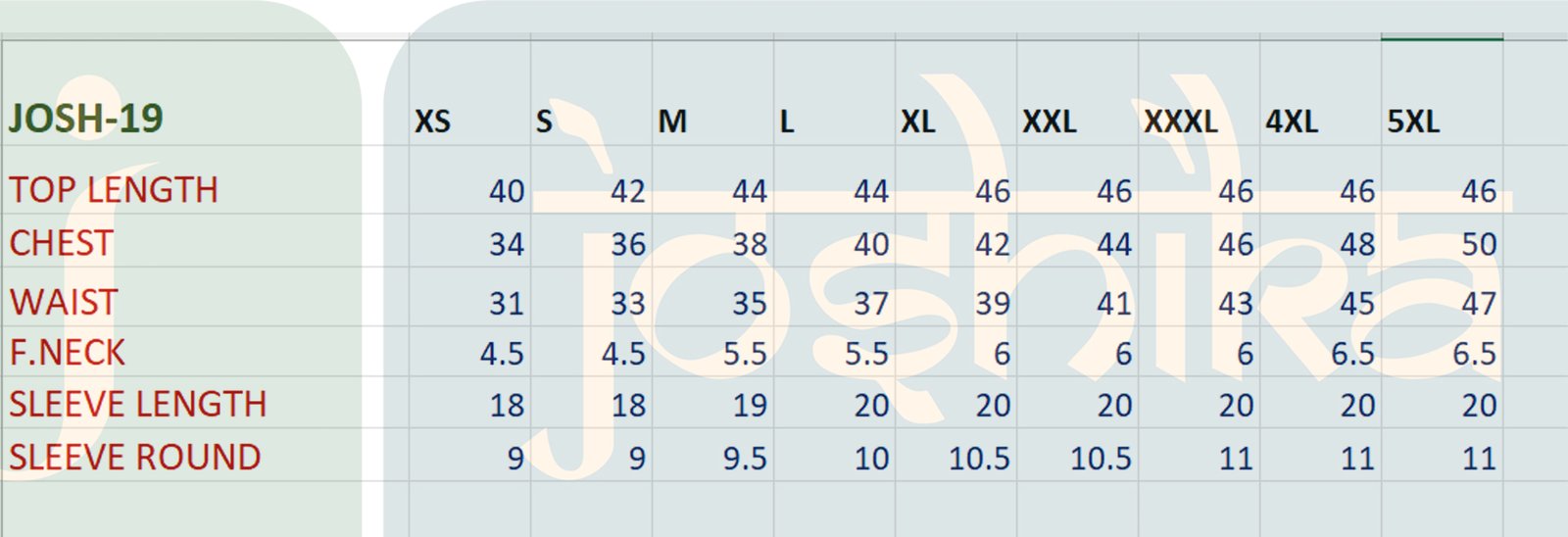This screenshot has width=1568, height=537.
Task: Select the SLEEVE LENGTH row label
Action: pyautogui.click(x=138, y=405)
